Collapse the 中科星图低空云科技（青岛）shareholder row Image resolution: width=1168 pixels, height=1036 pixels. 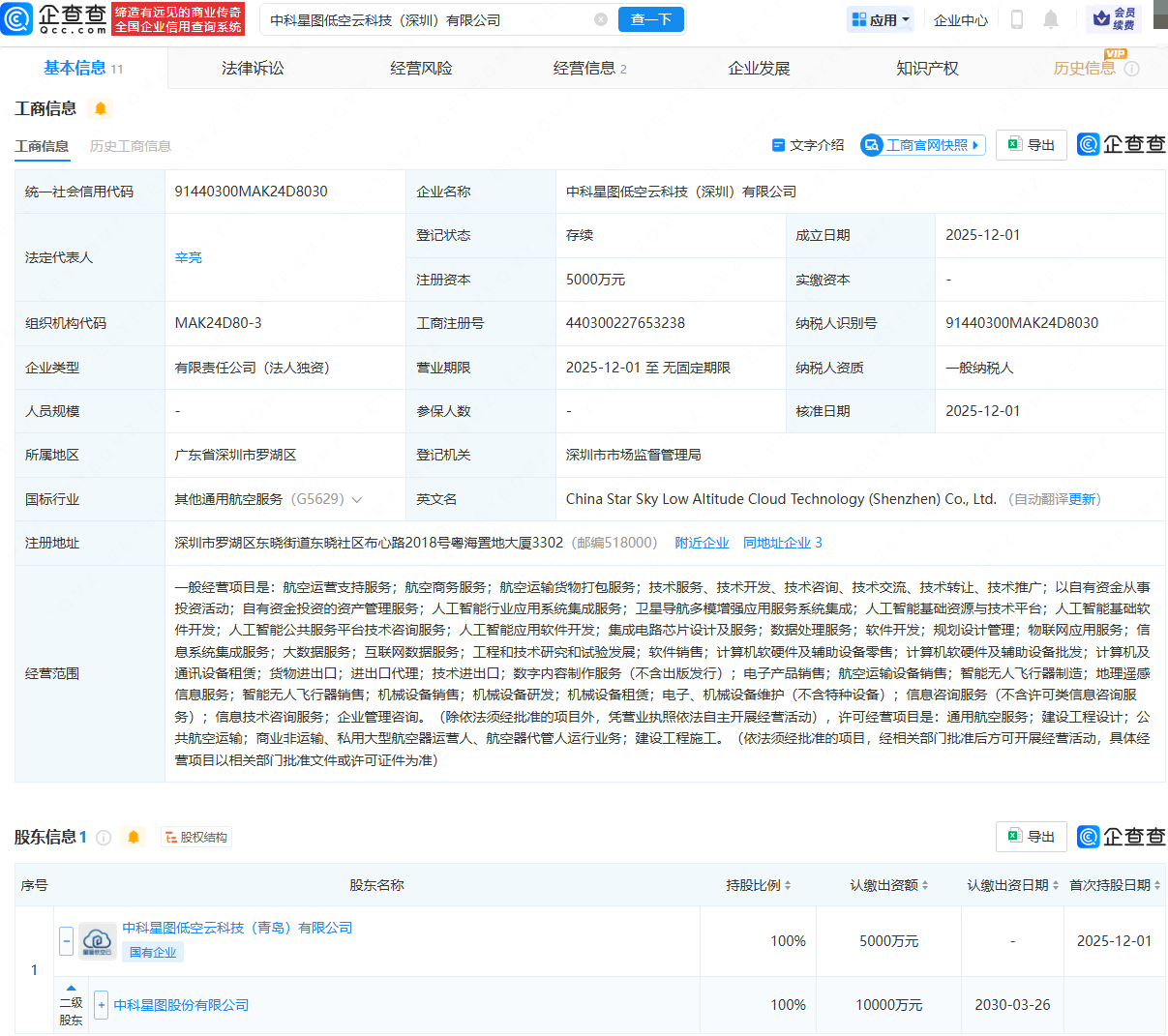coord(66,940)
